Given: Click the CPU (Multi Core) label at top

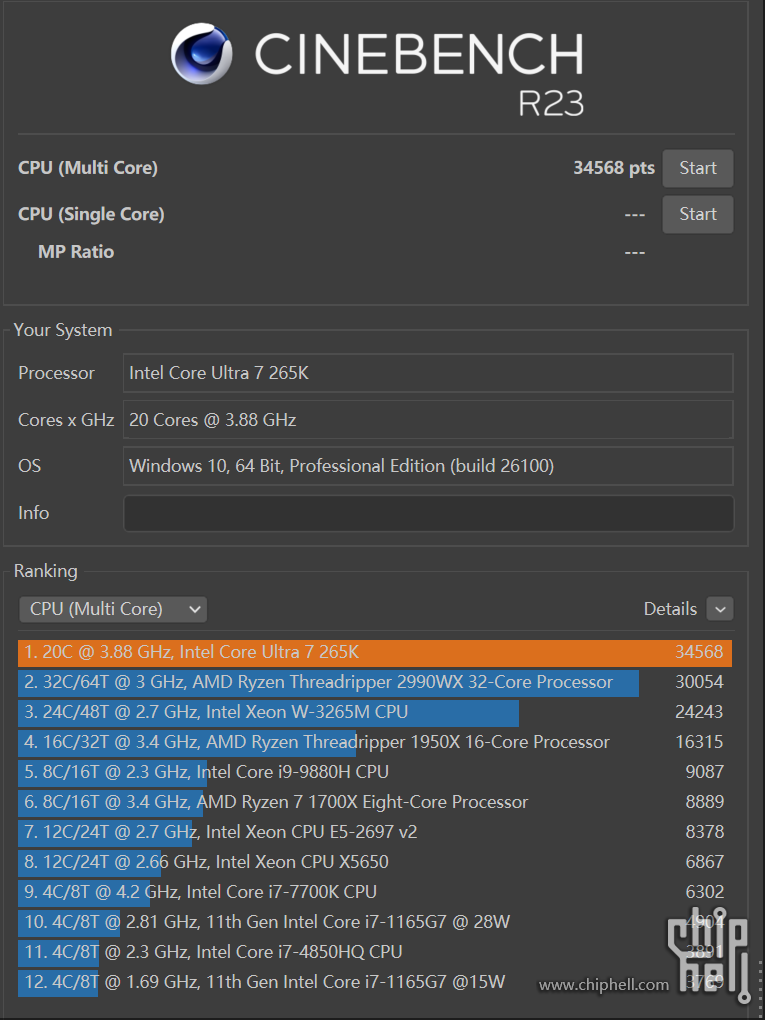Looking at the screenshot, I should click(88, 168).
